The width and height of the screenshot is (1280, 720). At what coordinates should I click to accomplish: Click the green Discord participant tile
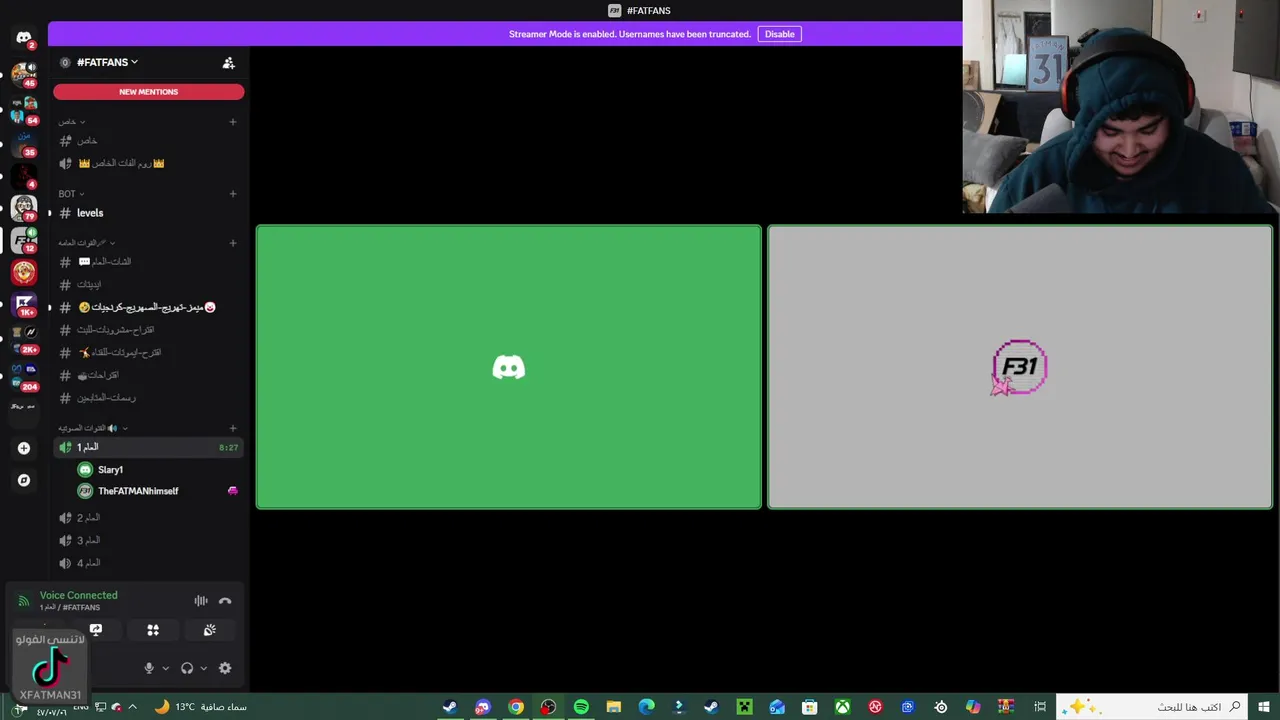pyautogui.click(x=508, y=367)
